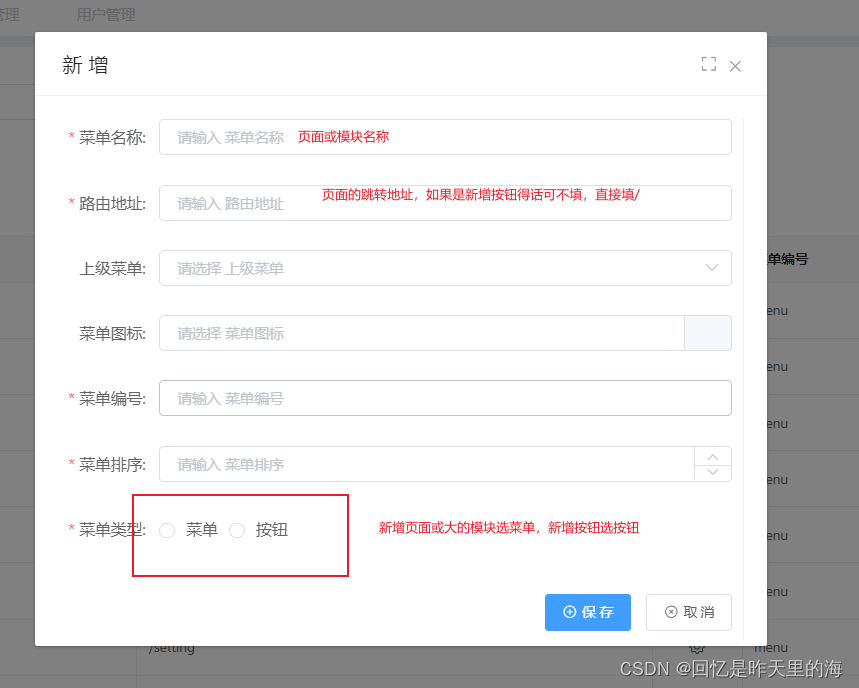Image resolution: width=859 pixels, height=688 pixels.
Task: Select the 按钮 radio option
Action: [237, 530]
